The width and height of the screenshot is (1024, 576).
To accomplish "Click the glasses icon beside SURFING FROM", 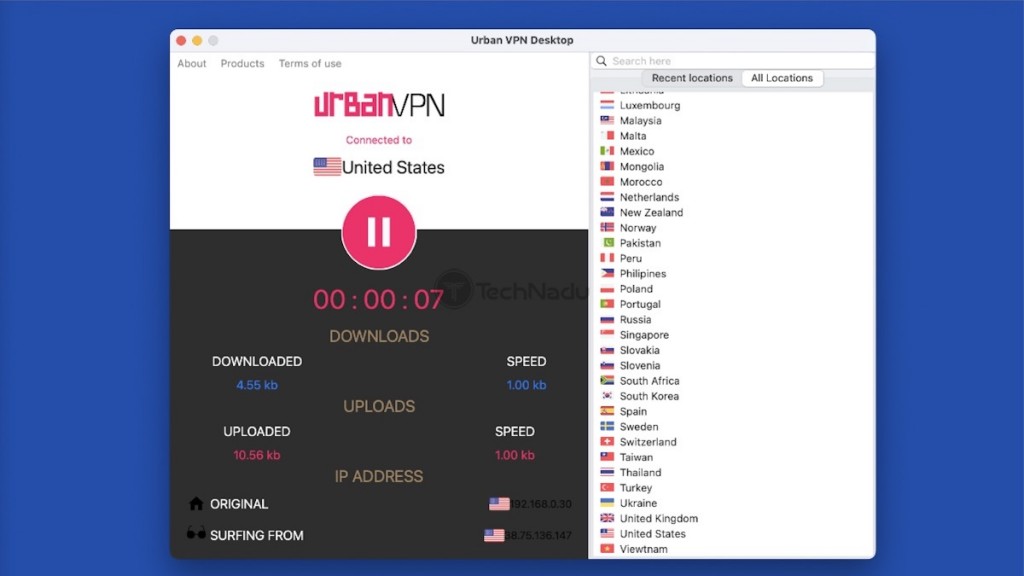I will 196,534.
